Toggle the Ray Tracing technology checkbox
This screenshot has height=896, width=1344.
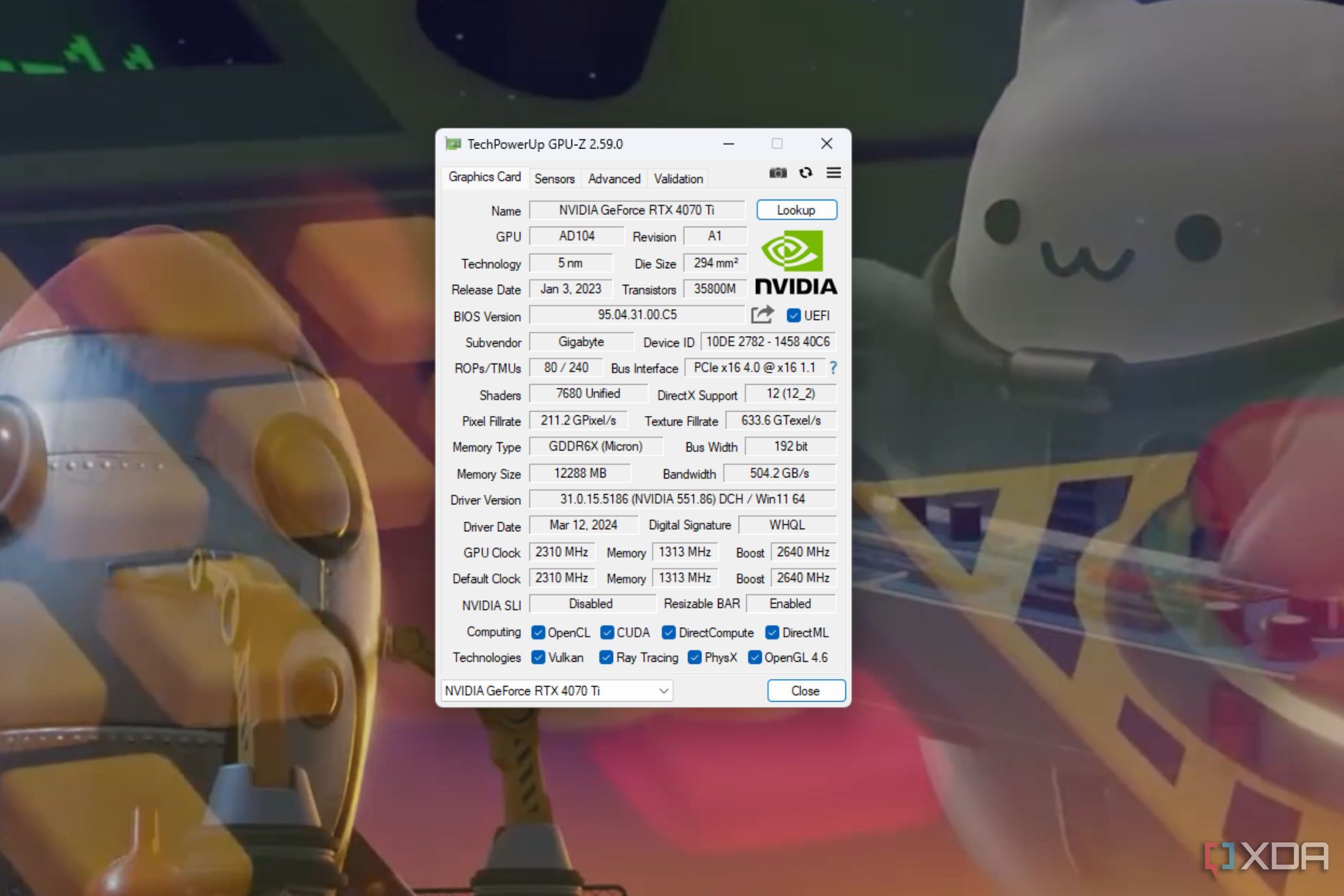tap(608, 657)
